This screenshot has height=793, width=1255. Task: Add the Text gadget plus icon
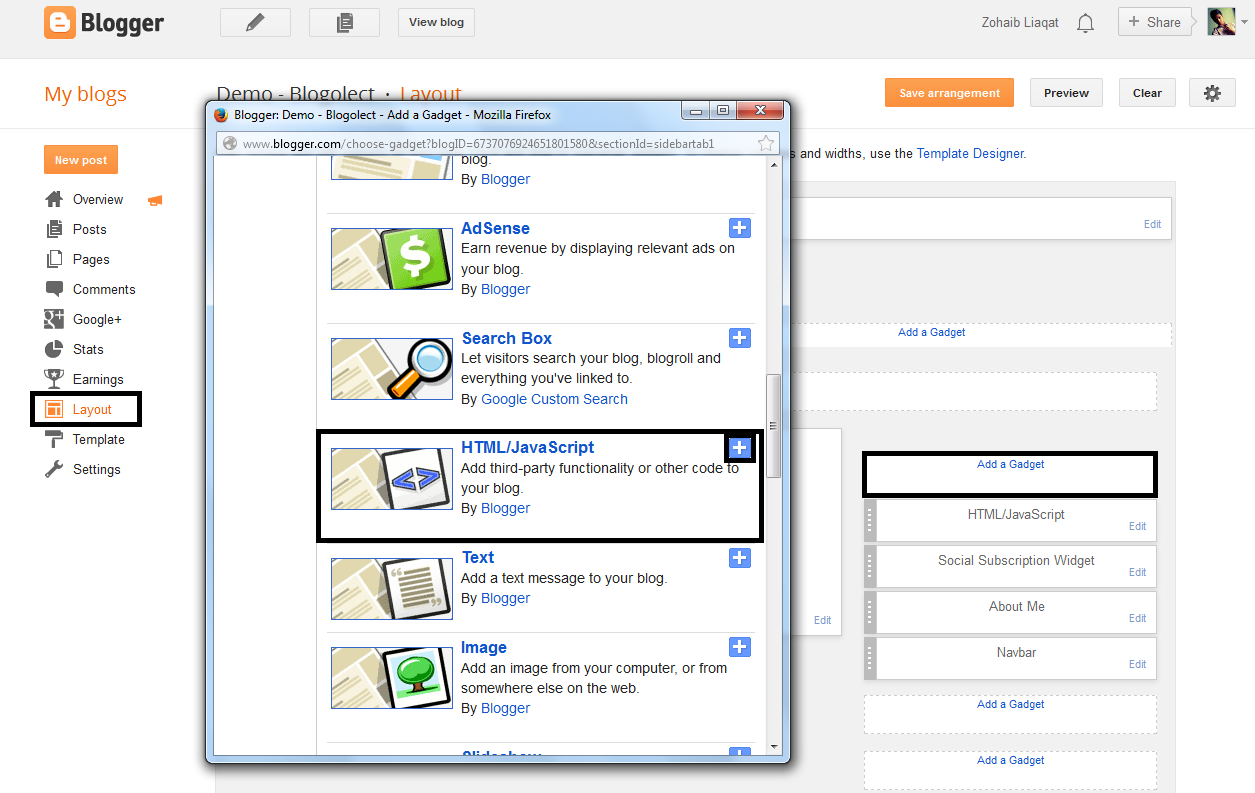(740, 558)
